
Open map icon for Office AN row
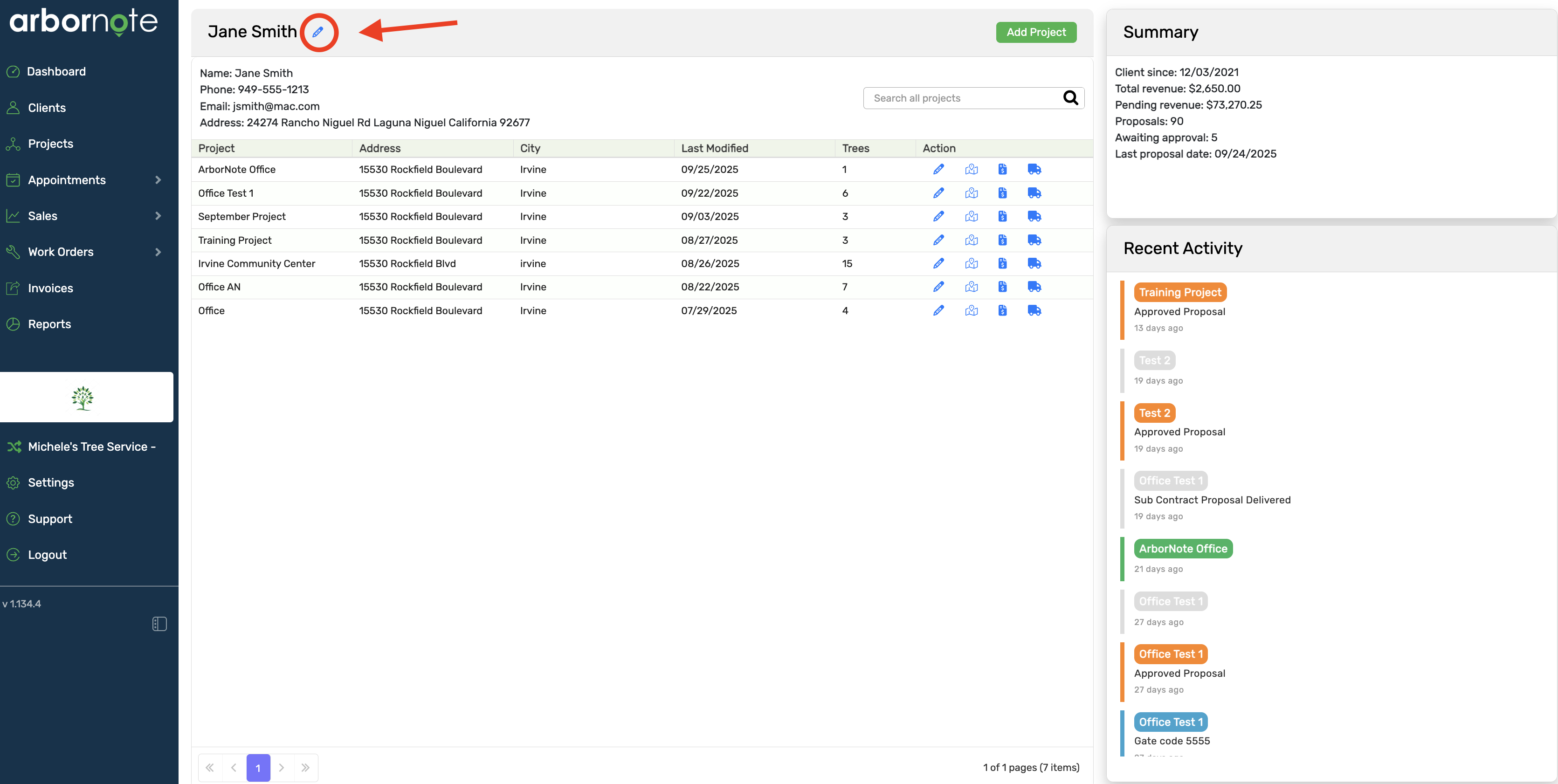[x=971, y=287]
